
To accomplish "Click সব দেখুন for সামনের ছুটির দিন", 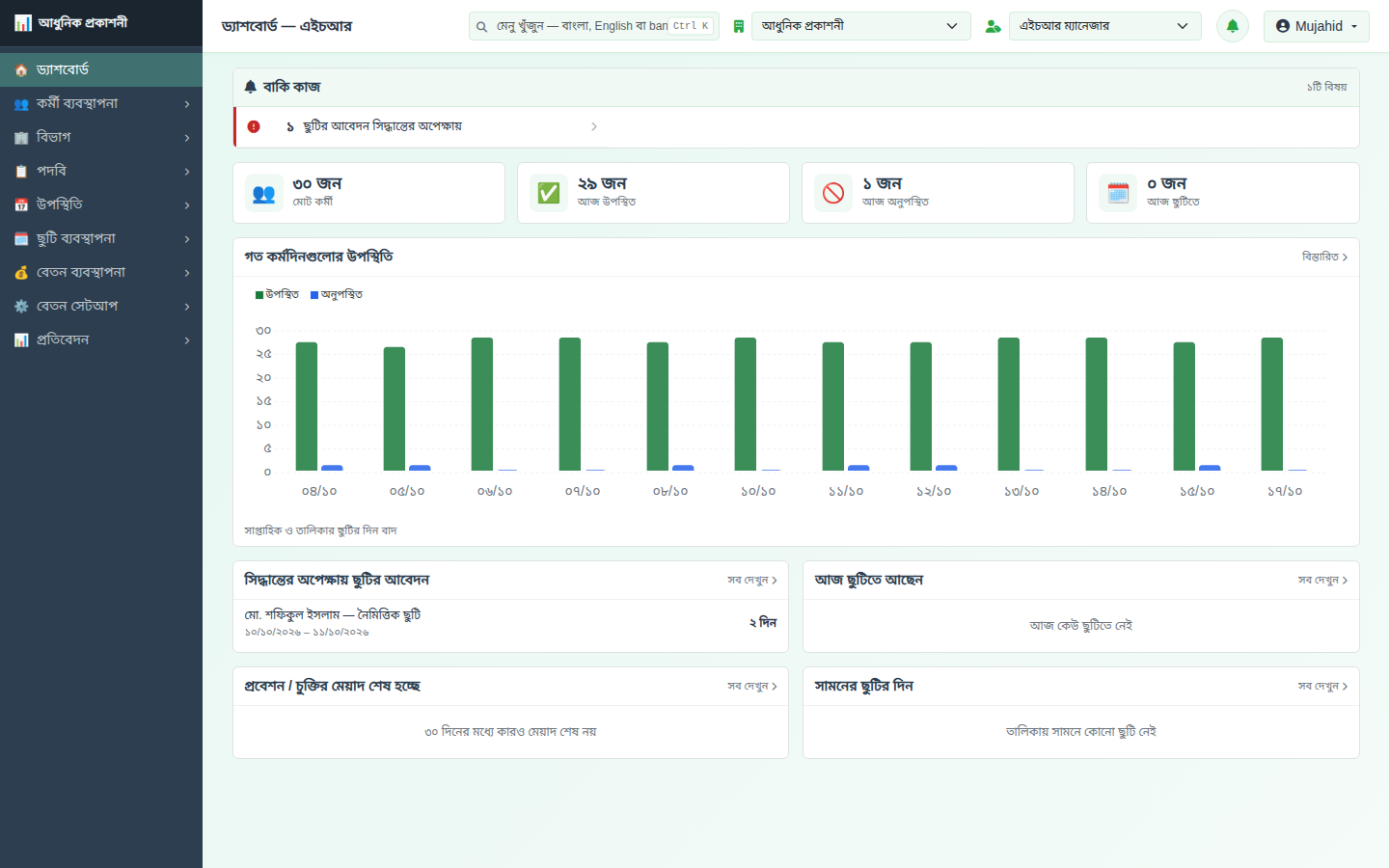I will tap(1322, 686).
